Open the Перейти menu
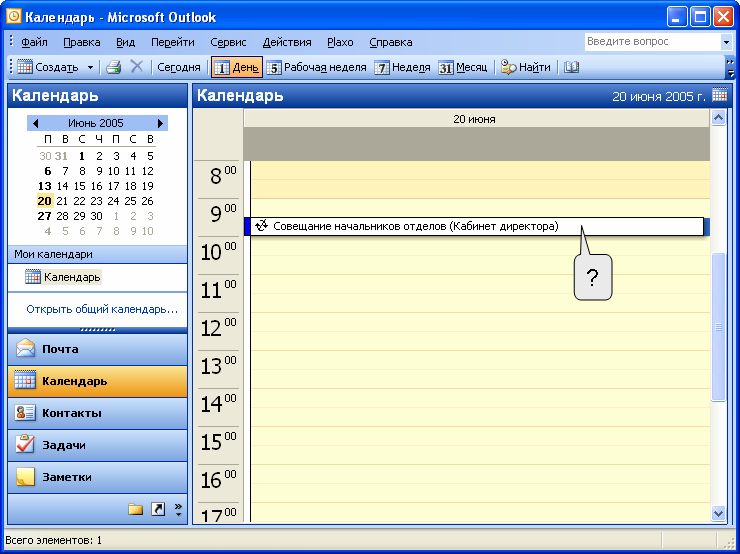Screen dimensions: 740x554 click(x=173, y=42)
